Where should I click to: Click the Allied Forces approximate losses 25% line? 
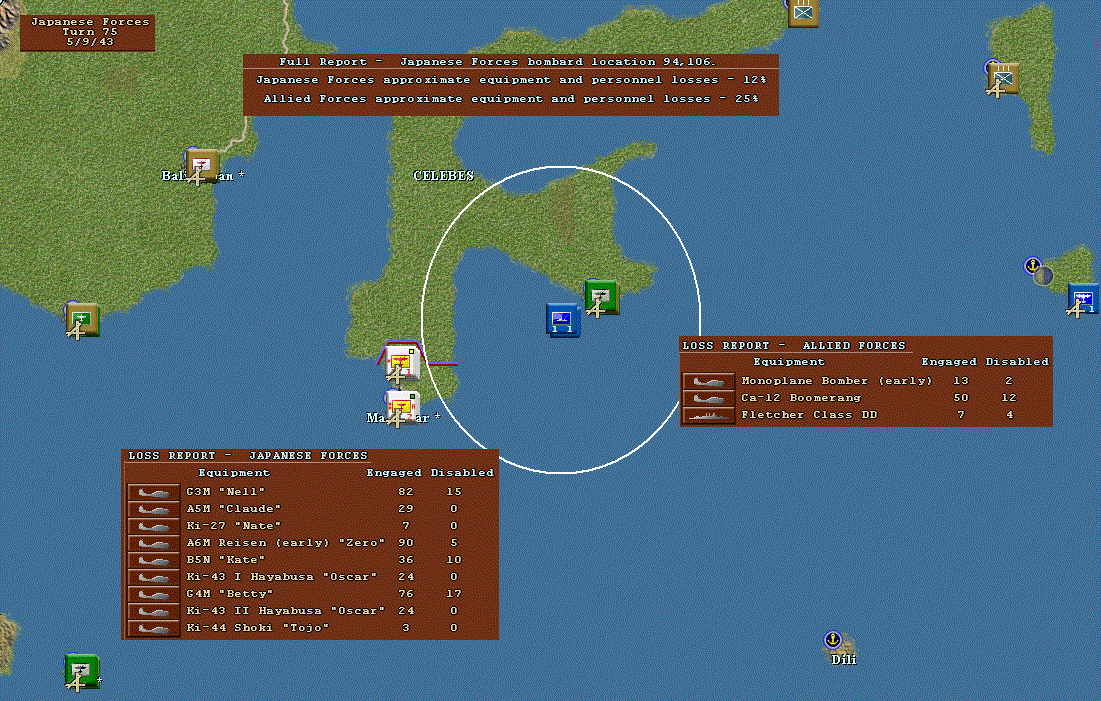pyautogui.click(x=511, y=99)
